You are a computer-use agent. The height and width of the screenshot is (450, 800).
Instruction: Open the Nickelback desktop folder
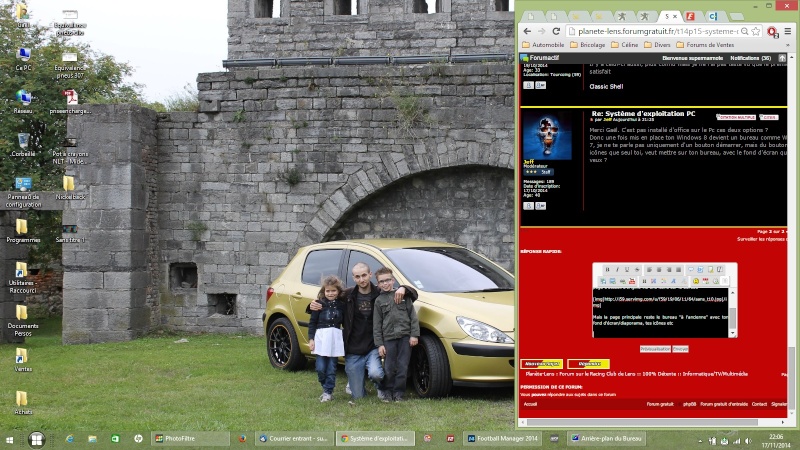[70, 188]
